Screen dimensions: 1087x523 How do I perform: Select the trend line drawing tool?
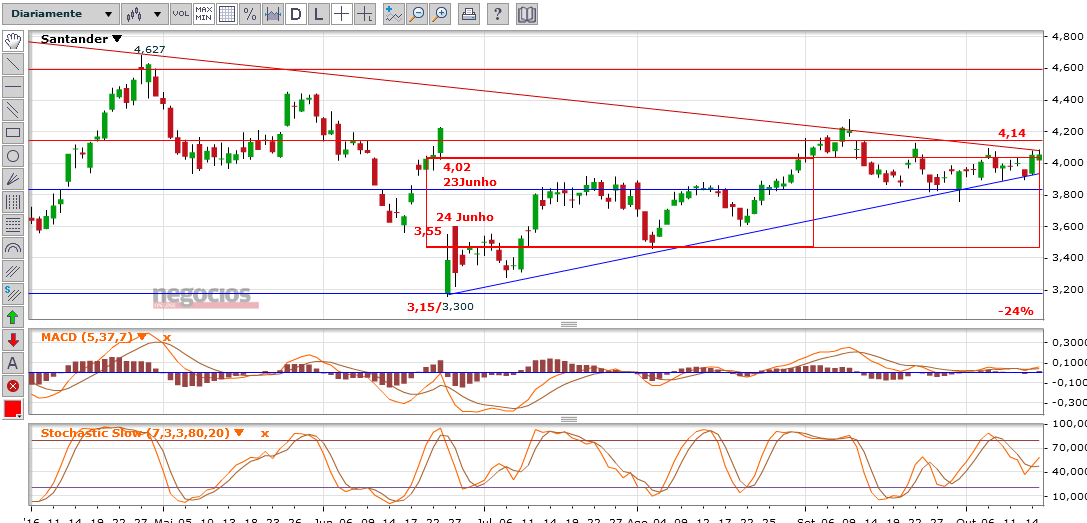(x=13, y=63)
